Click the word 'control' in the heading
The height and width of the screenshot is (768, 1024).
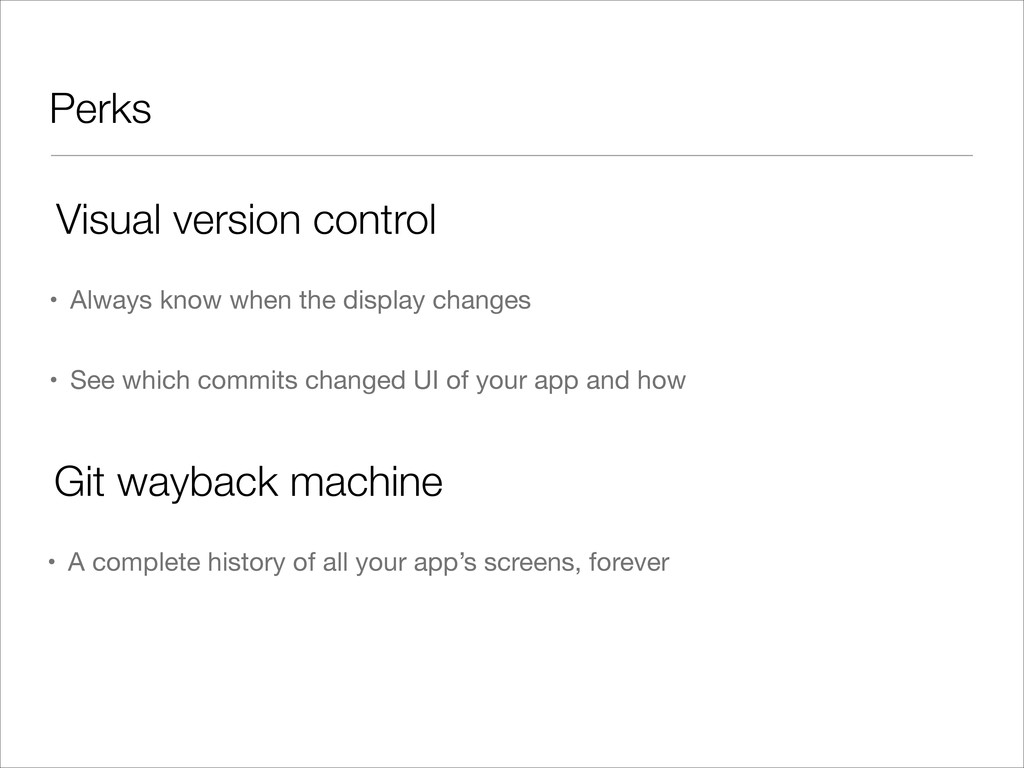(x=374, y=219)
